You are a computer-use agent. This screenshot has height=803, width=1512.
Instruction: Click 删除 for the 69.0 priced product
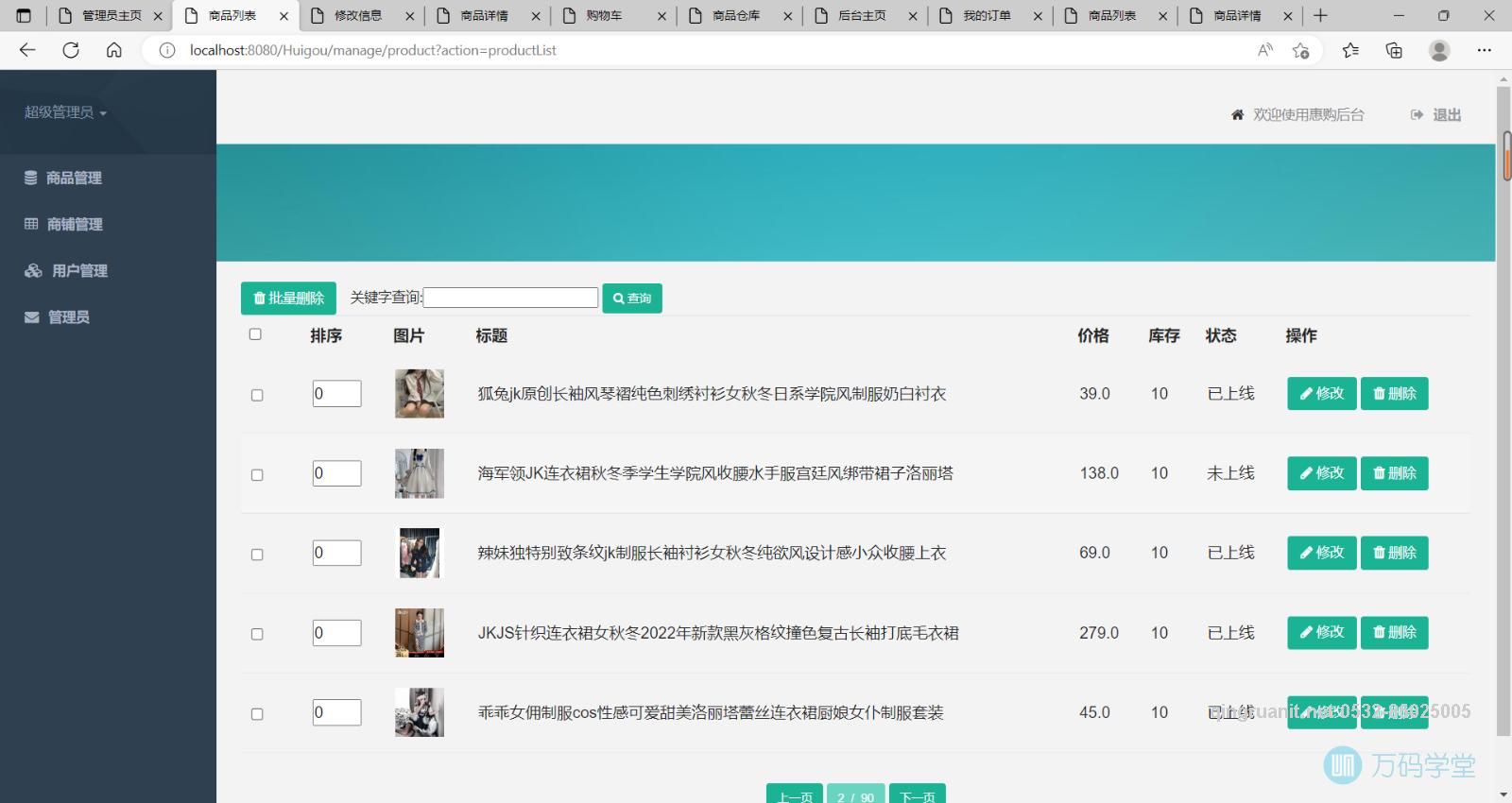click(1395, 553)
